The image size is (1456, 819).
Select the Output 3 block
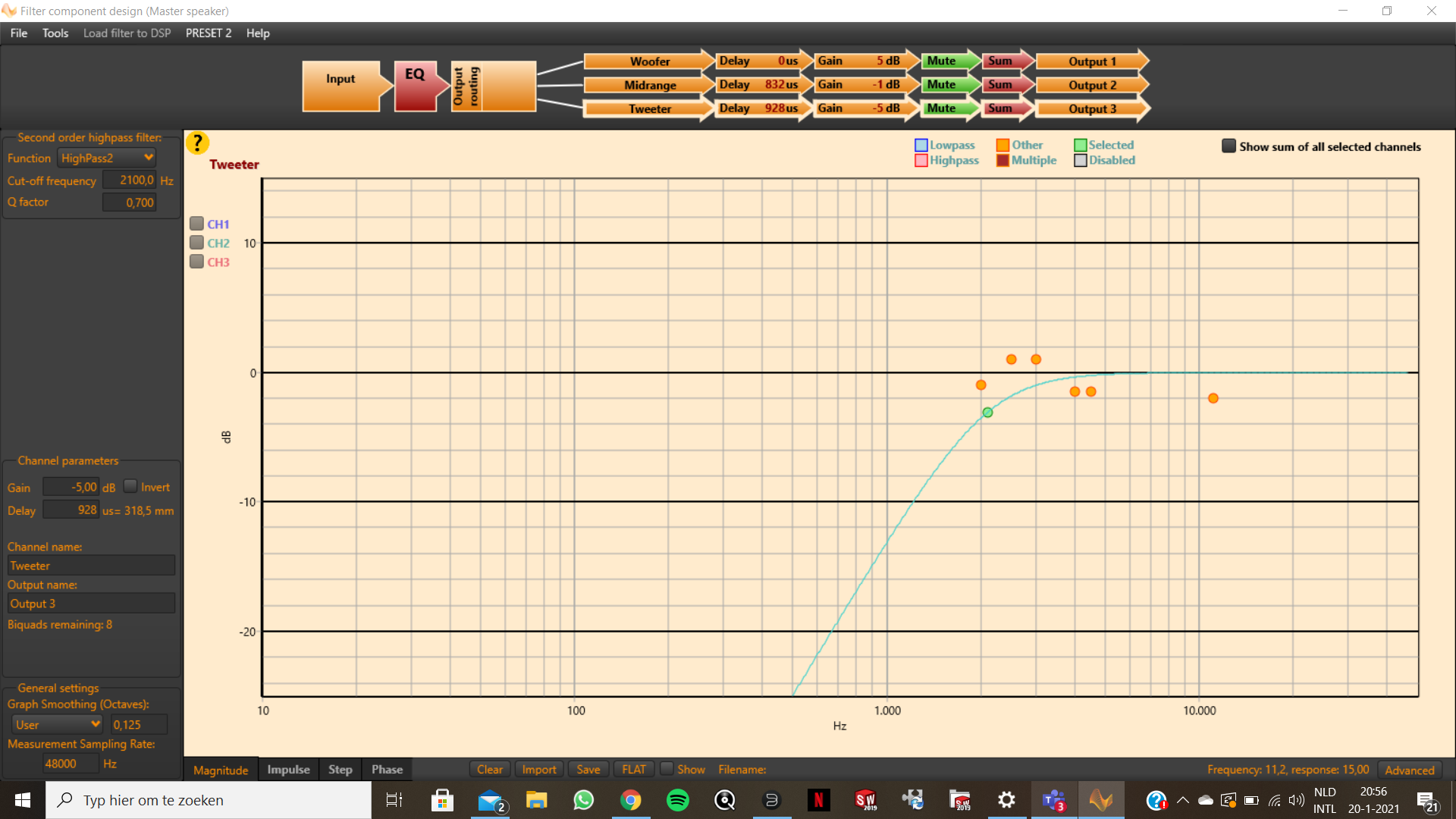(1092, 108)
